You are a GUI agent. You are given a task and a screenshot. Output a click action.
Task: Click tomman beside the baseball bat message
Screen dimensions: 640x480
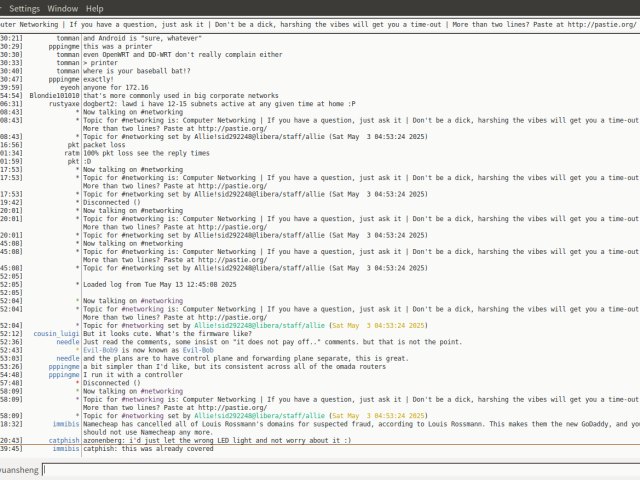click(68, 70)
